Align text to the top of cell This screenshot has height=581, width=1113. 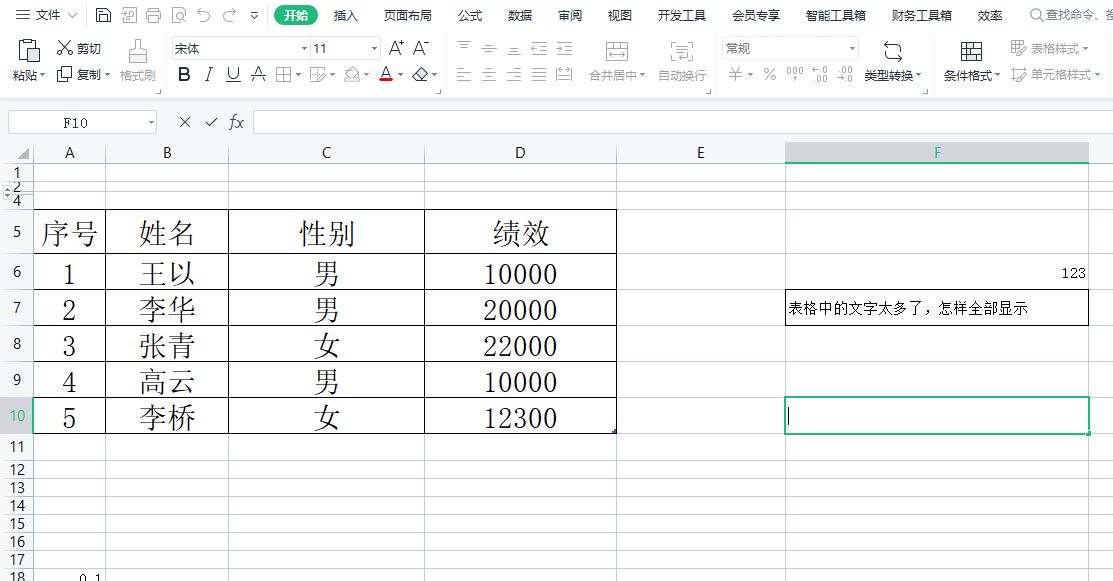click(464, 48)
